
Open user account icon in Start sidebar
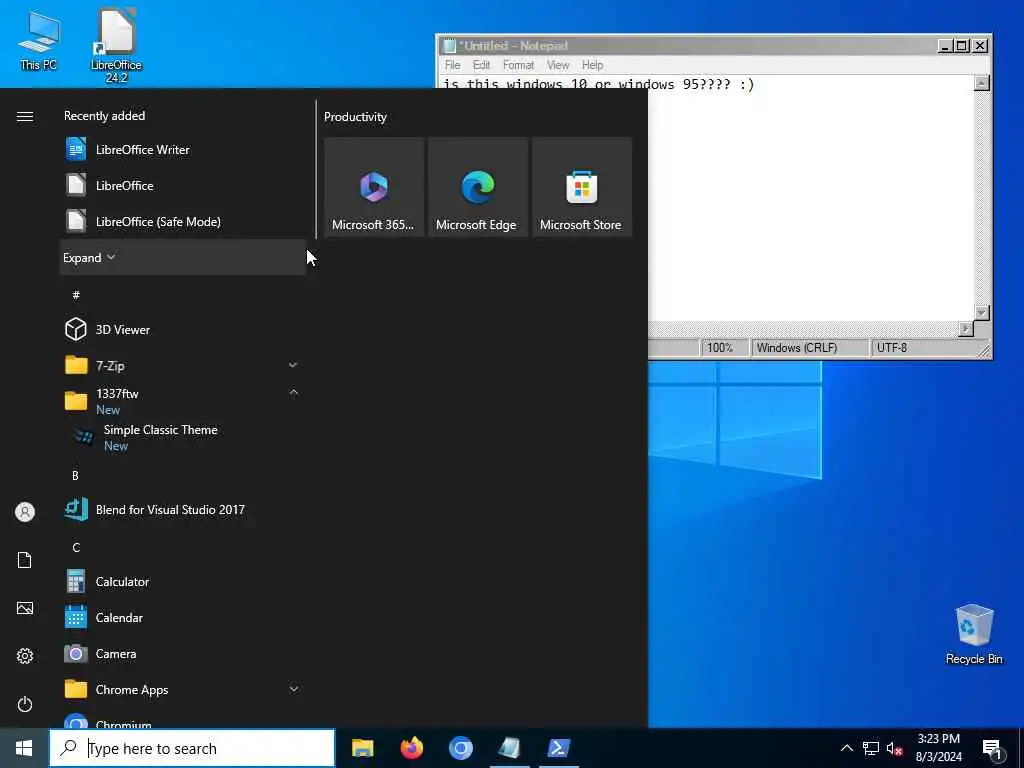pyautogui.click(x=25, y=512)
